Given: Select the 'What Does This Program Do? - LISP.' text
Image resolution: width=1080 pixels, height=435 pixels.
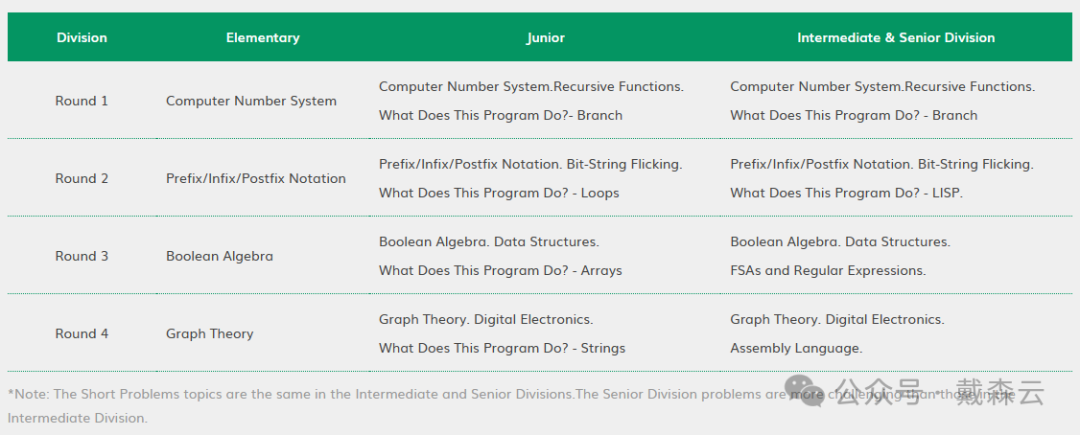Looking at the screenshot, I should [847, 193].
